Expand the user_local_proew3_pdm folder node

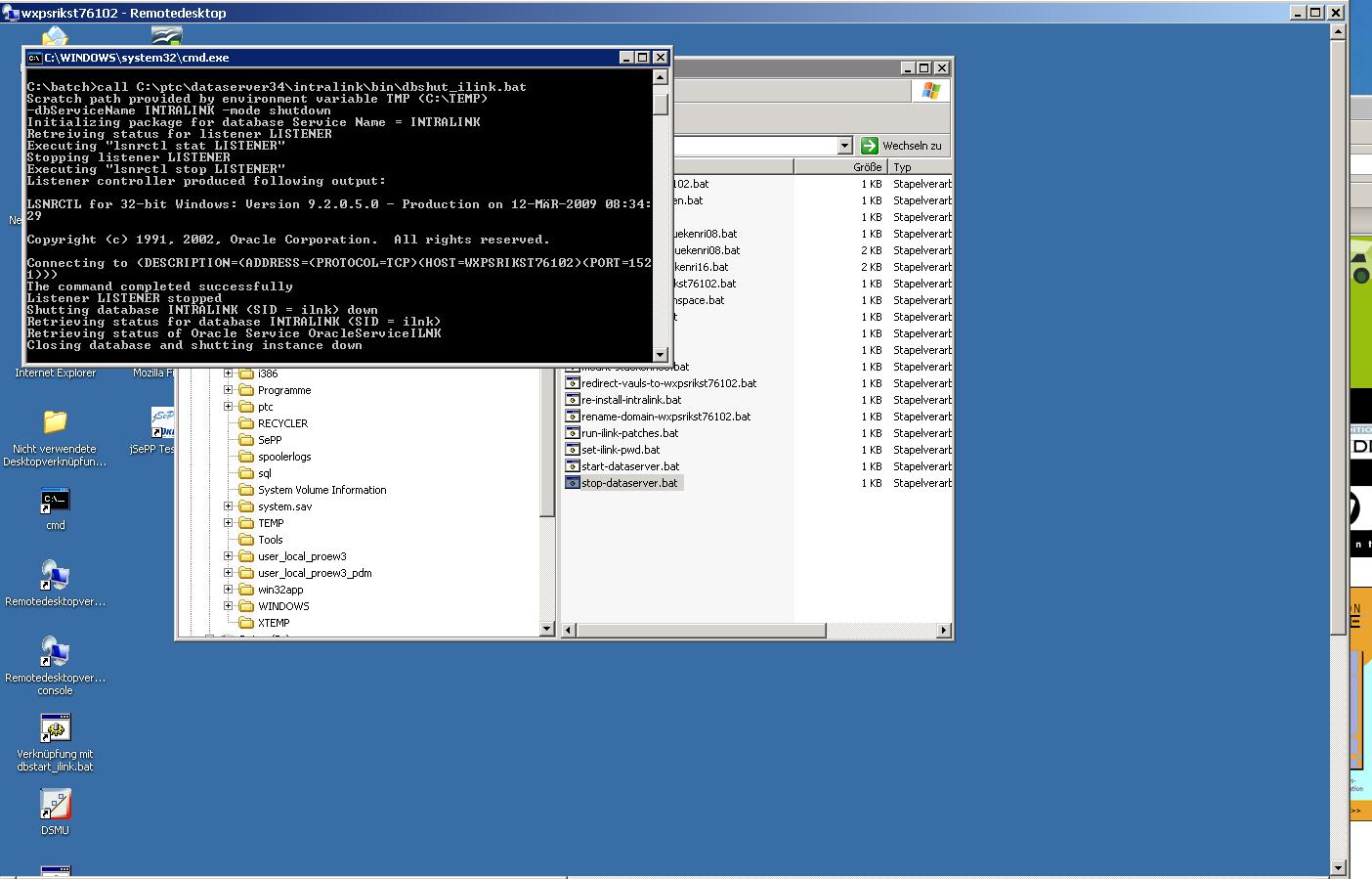tap(229, 573)
